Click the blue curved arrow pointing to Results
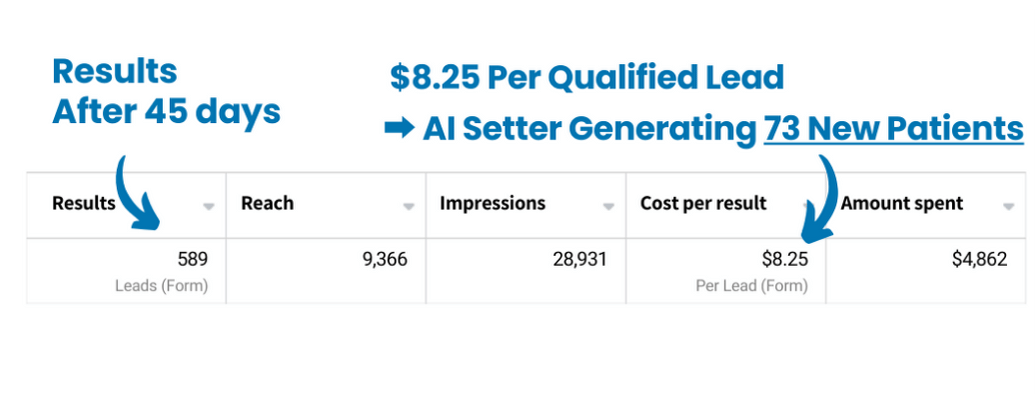 (x=135, y=193)
